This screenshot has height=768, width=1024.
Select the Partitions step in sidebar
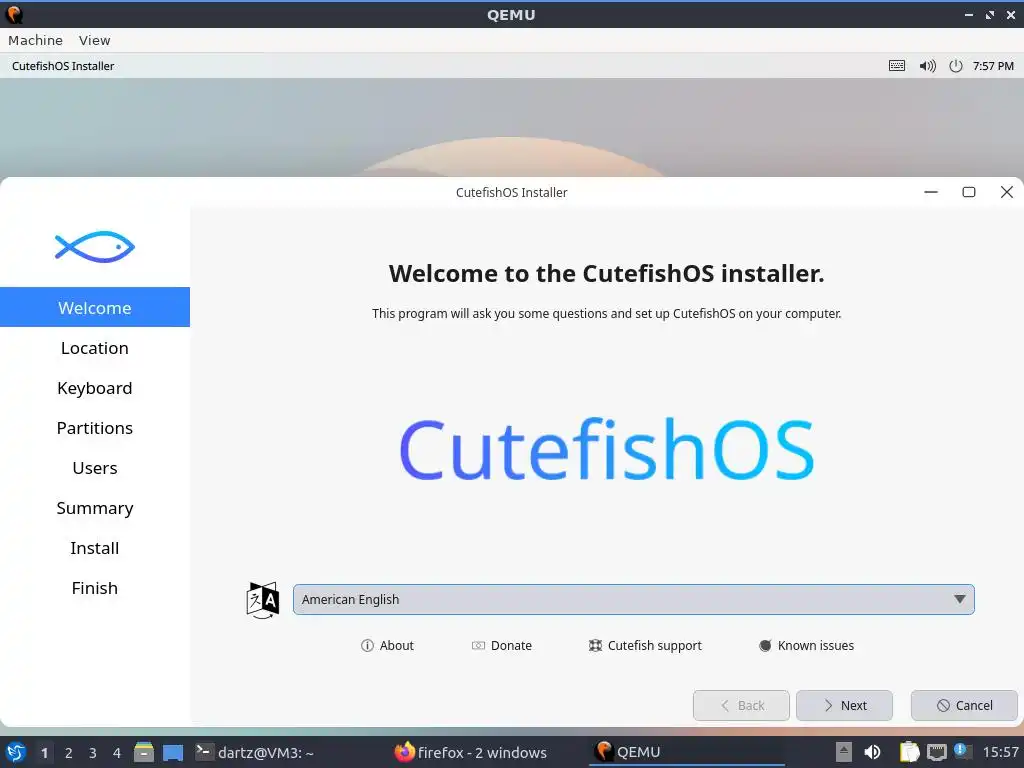click(x=95, y=428)
